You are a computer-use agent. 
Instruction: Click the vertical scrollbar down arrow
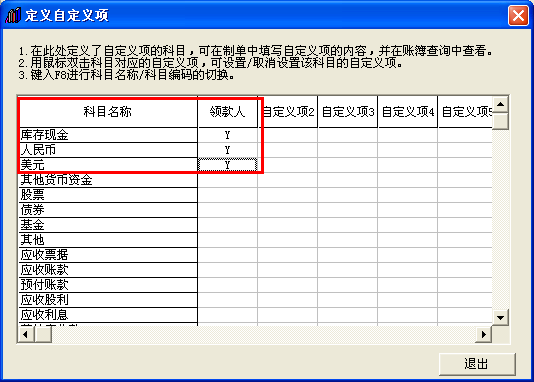[500, 318]
